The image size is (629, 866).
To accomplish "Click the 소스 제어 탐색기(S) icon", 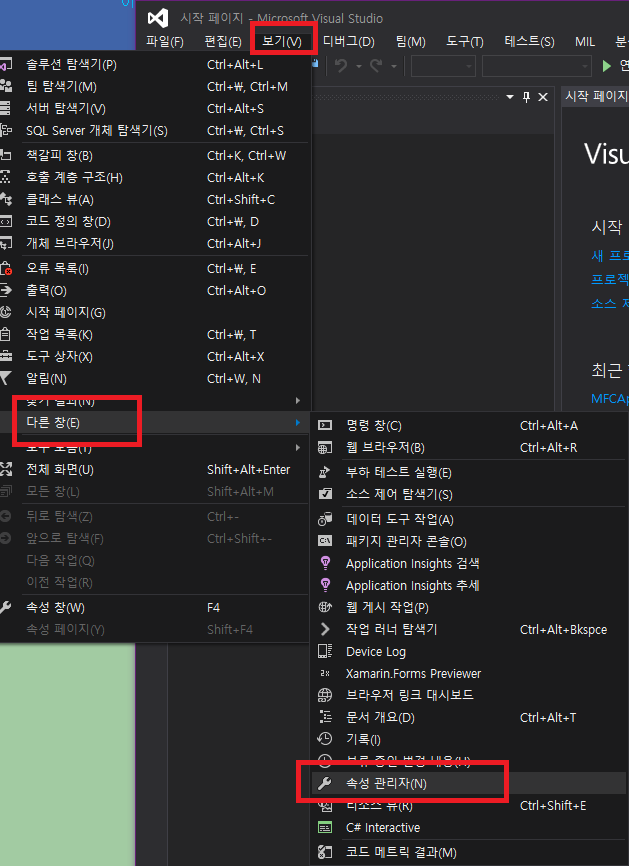I will click(x=325, y=494).
